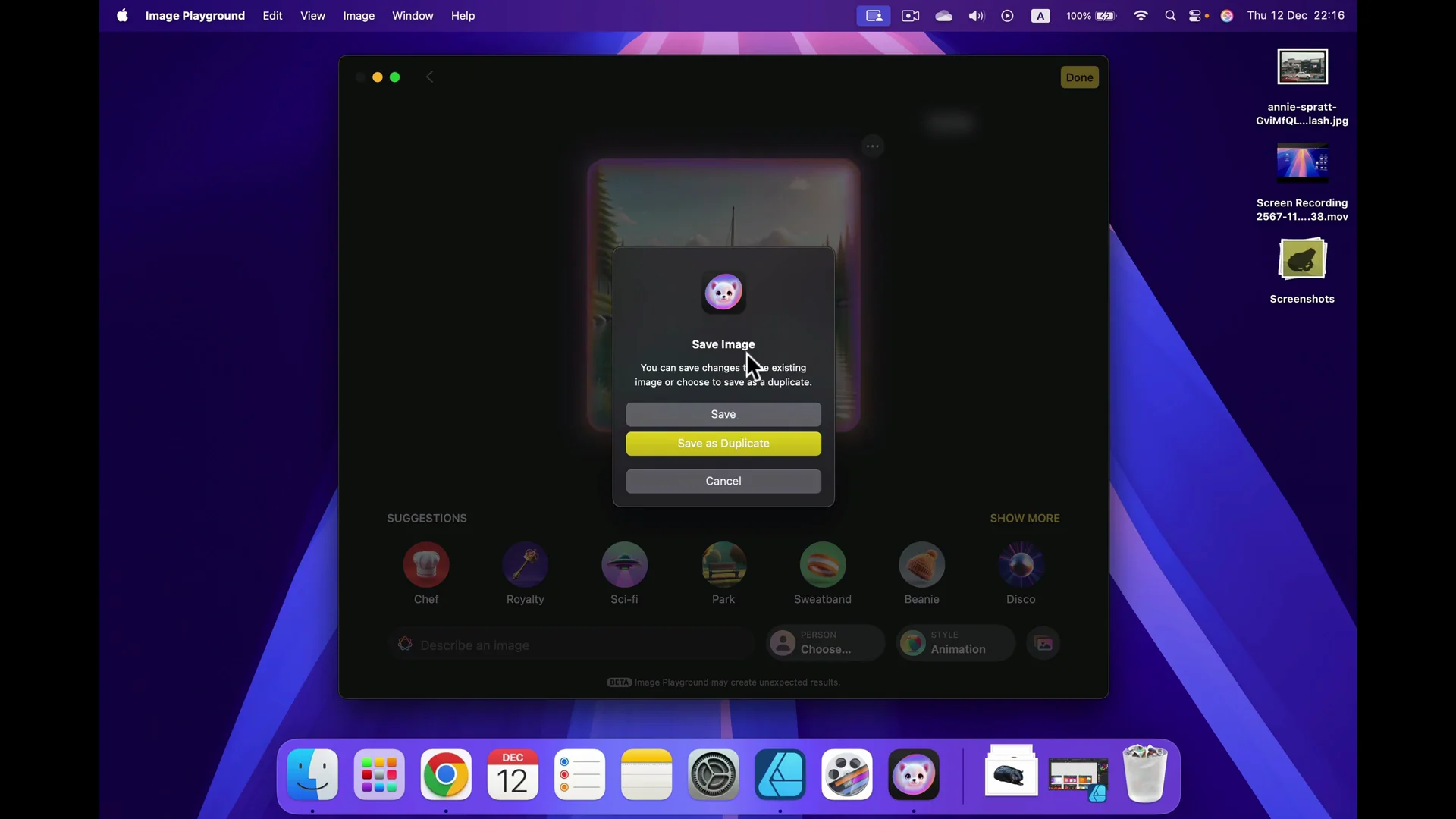
Task: Choose the Disco suggestion icon
Action: tap(1020, 564)
